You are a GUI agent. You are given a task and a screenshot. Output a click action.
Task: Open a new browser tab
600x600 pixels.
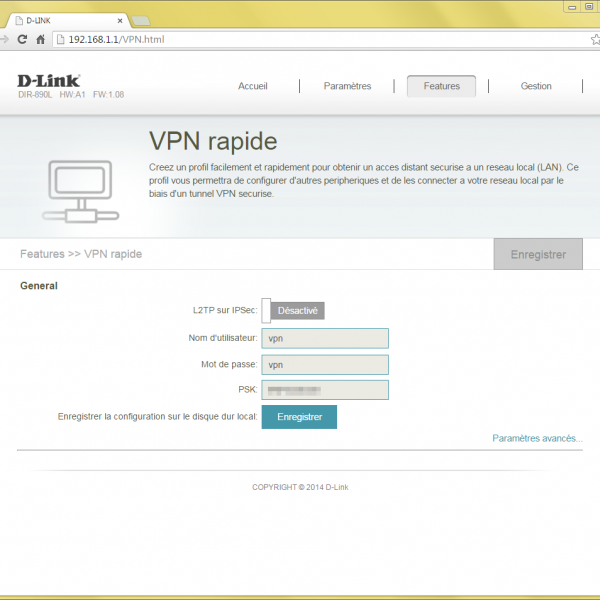141,20
